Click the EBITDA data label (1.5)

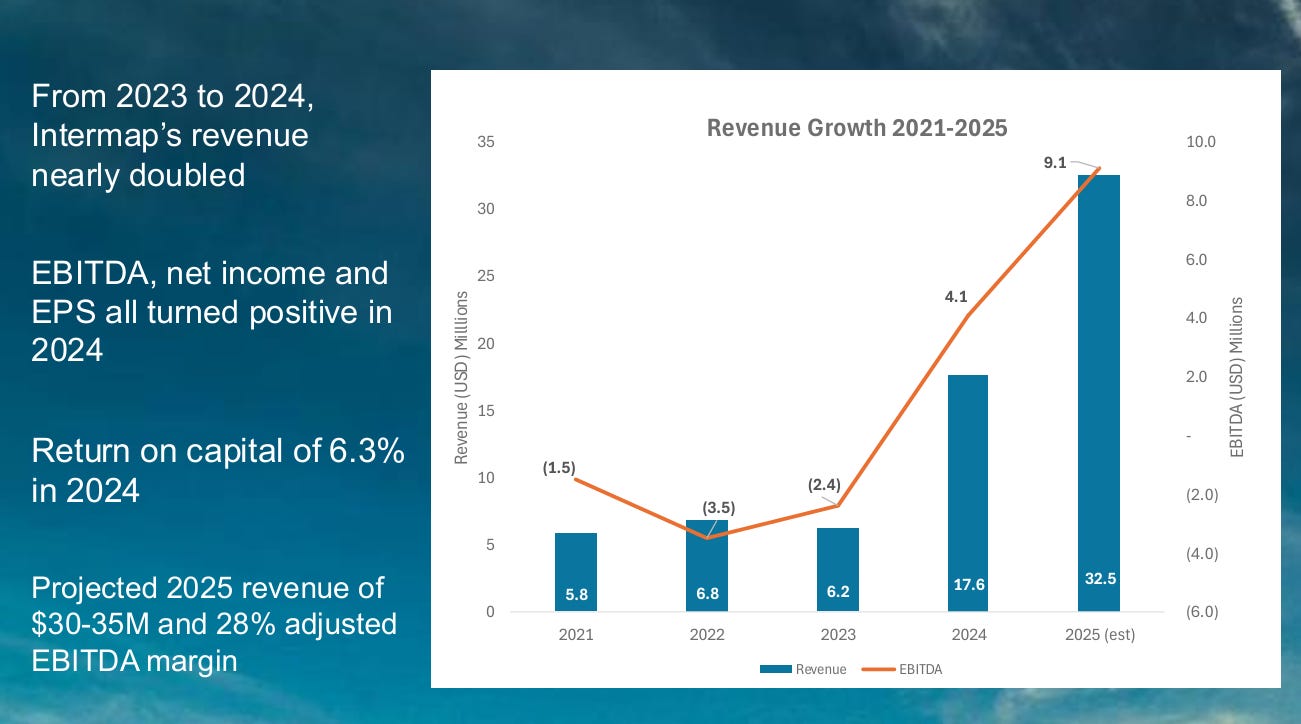[558, 467]
